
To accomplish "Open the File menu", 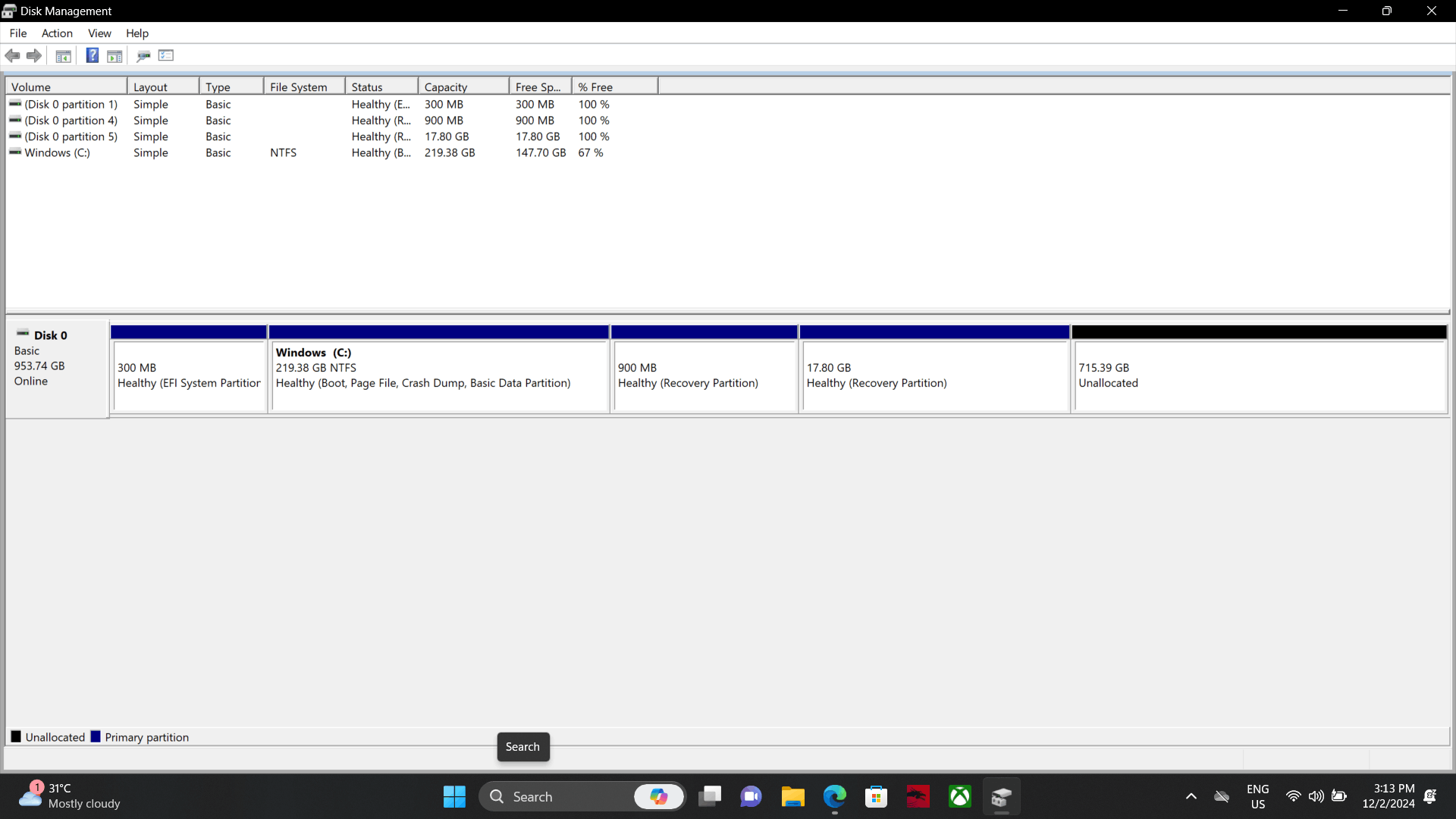I will pyautogui.click(x=18, y=33).
